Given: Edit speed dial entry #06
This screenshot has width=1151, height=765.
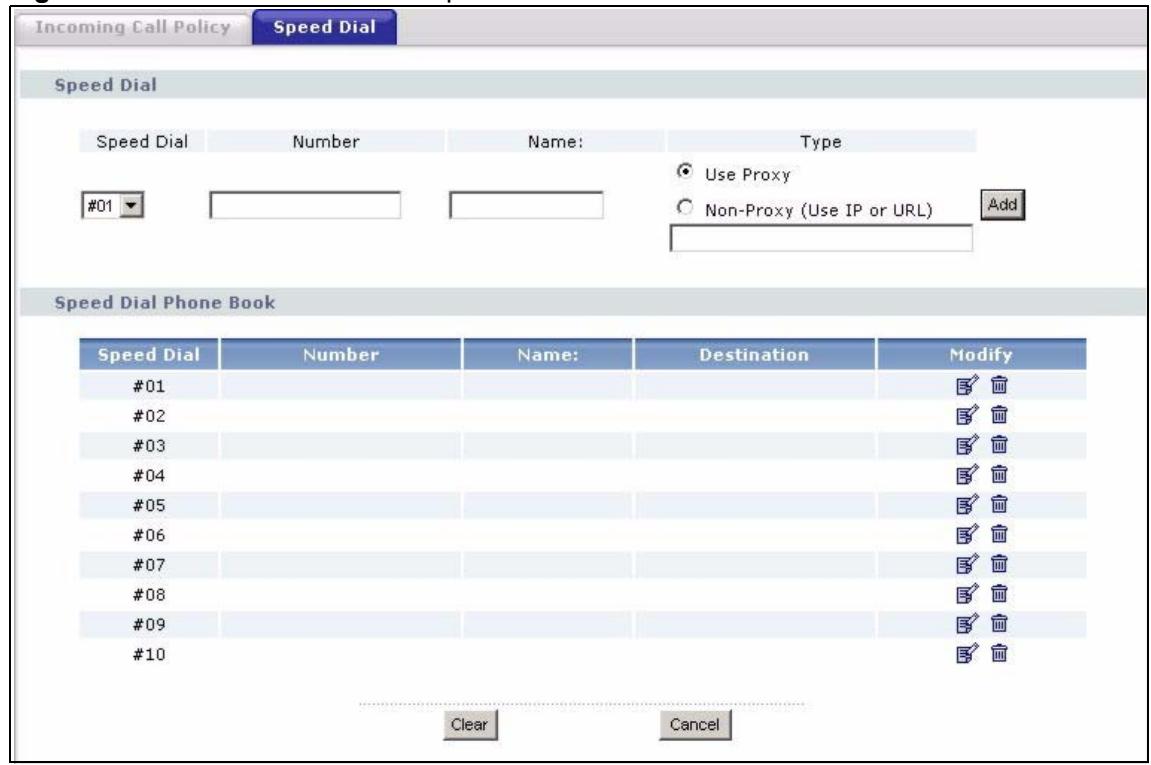Looking at the screenshot, I should tap(967, 534).
